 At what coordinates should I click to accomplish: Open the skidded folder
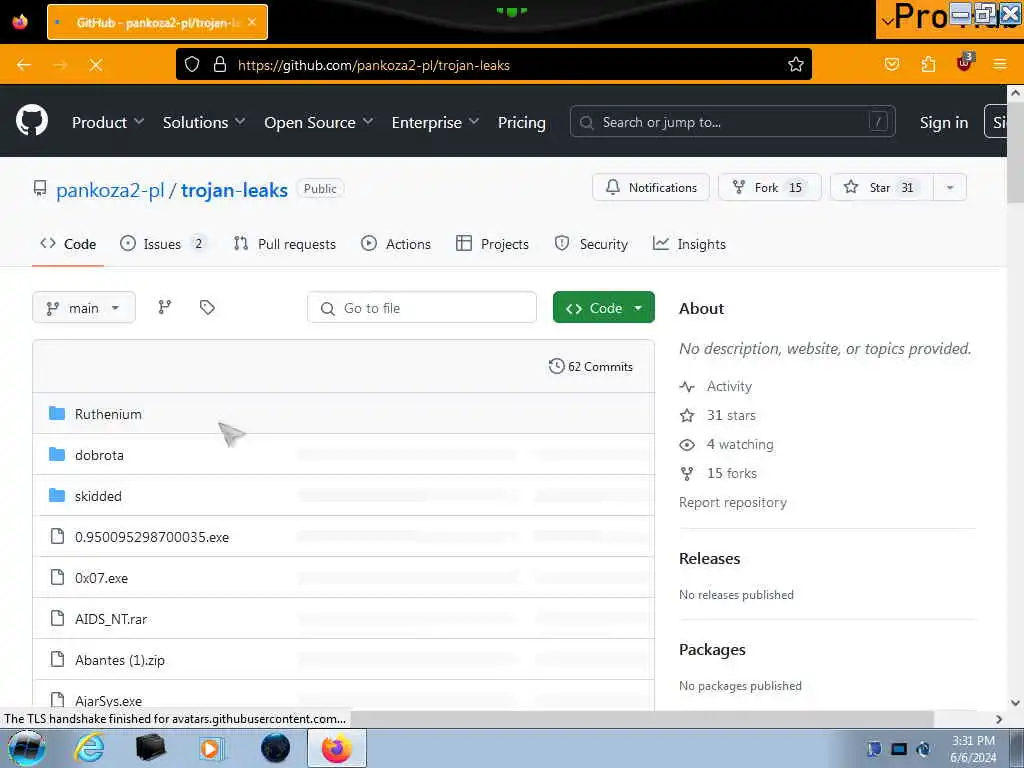click(98, 496)
